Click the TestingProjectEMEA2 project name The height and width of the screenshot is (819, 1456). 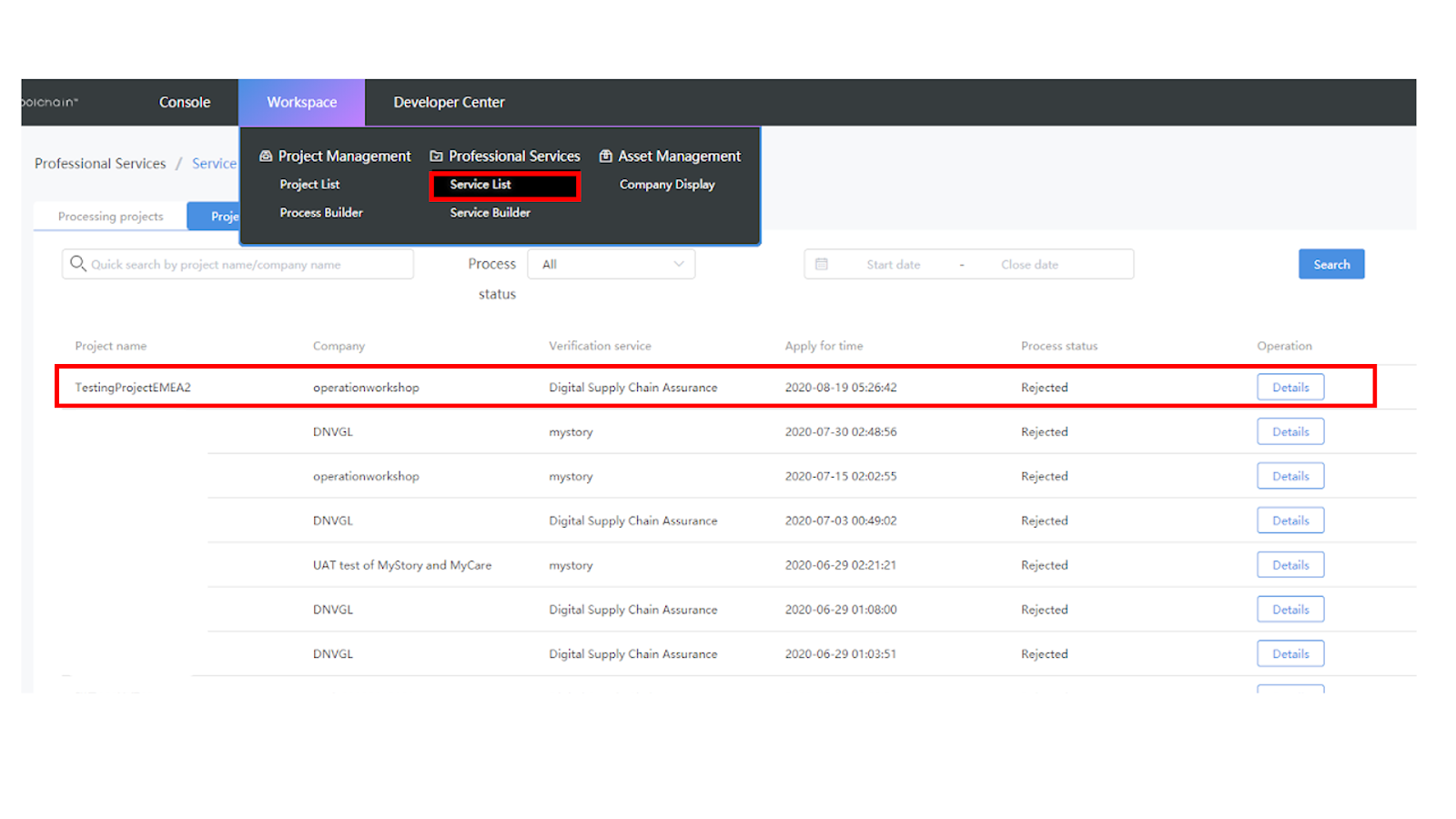pos(133,388)
